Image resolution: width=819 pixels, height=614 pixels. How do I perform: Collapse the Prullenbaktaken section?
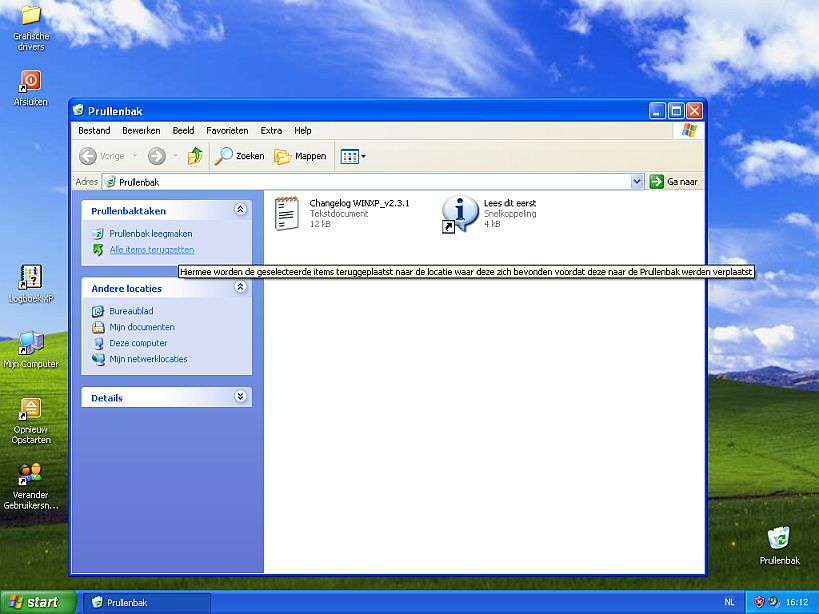coord(240,210)
